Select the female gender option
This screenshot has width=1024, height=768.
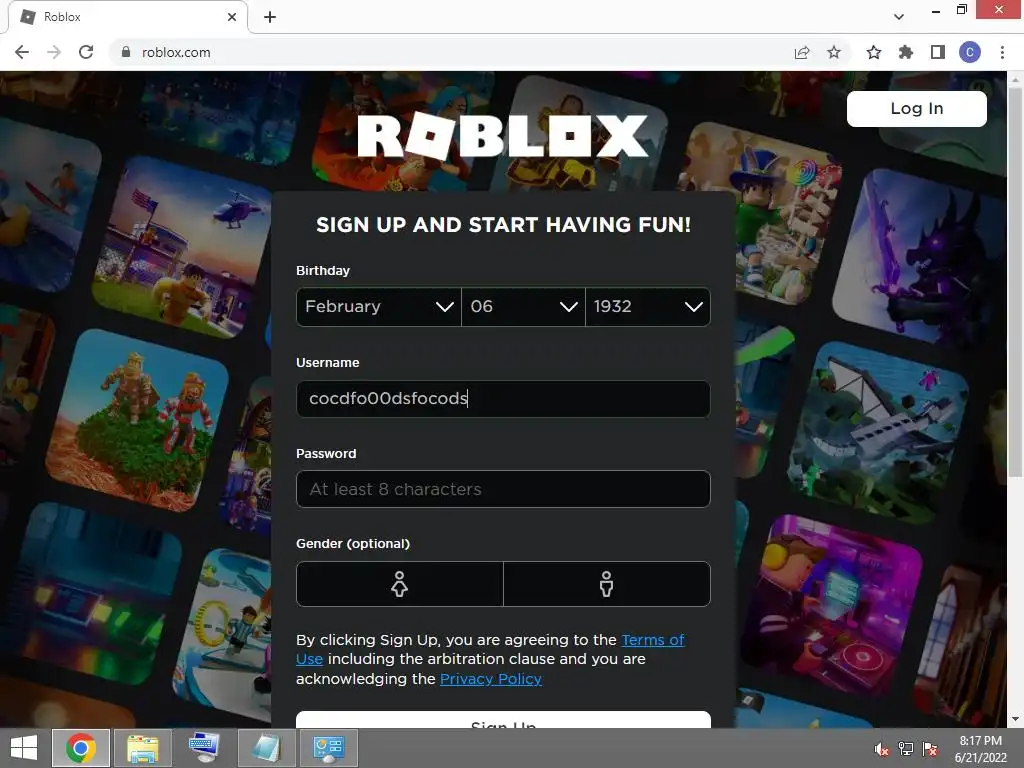click(x=400, y=584)
